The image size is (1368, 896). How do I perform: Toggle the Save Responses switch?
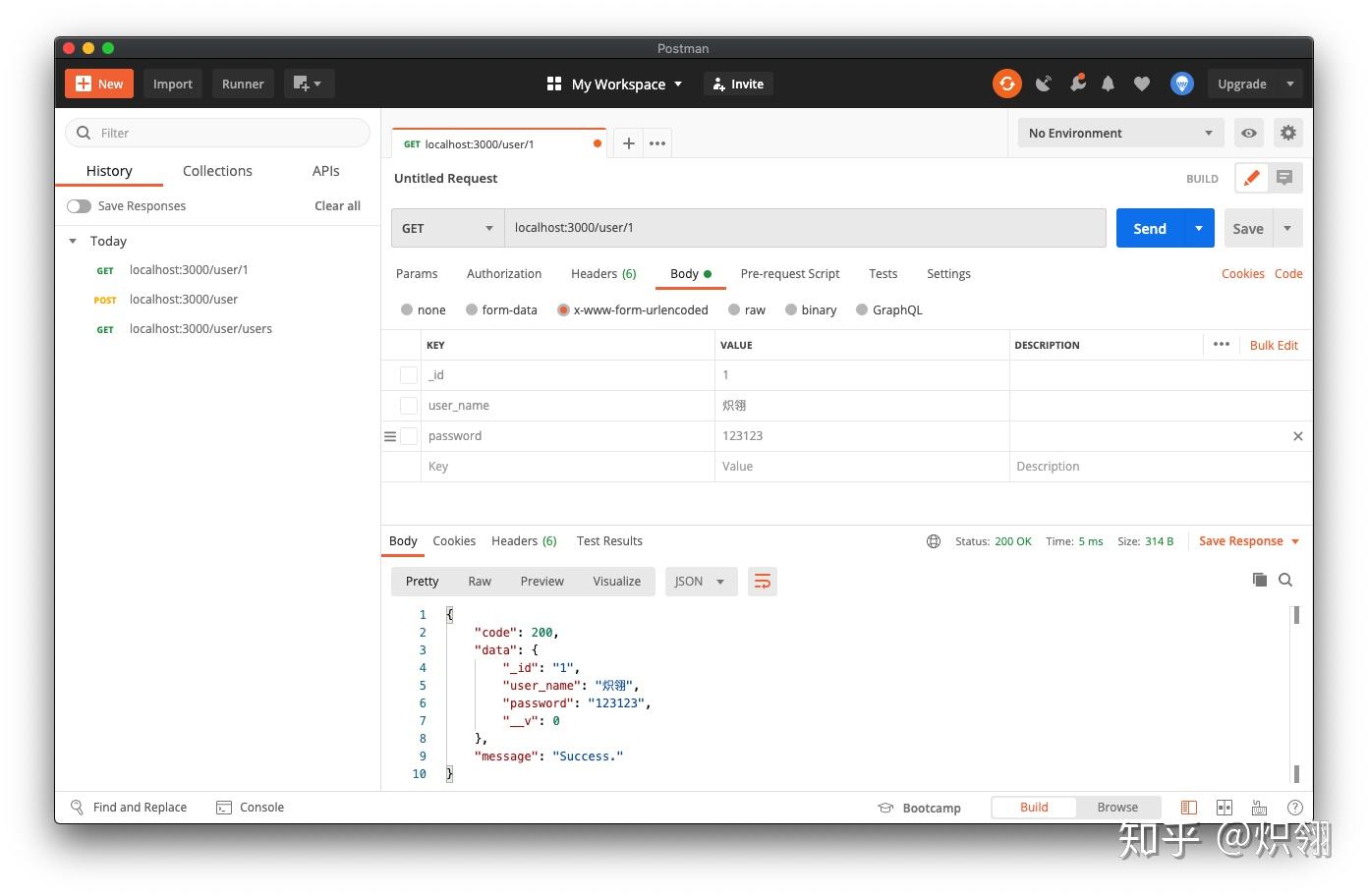coord(79,205)
